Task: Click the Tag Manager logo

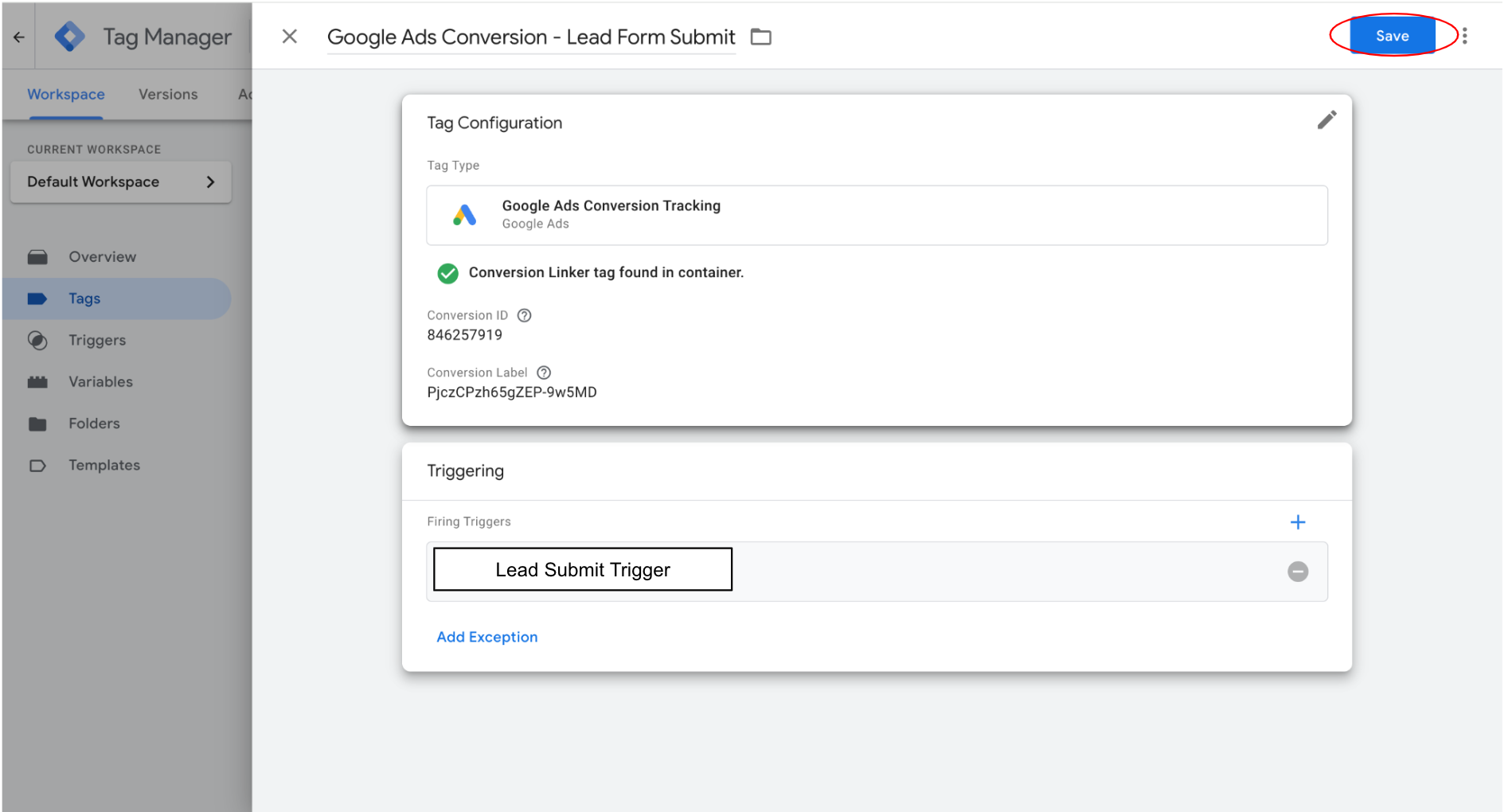Action: tap(70, 37)
